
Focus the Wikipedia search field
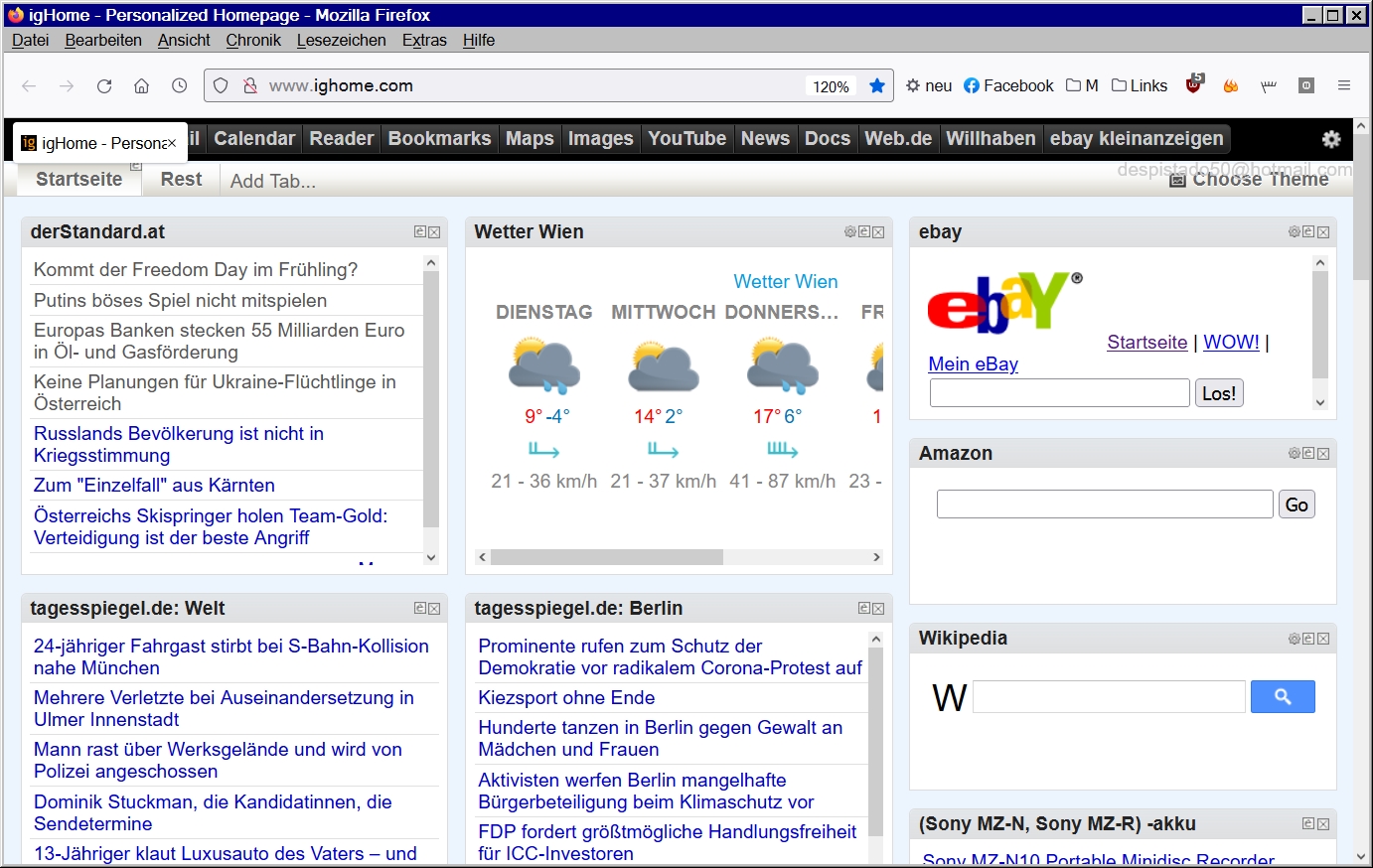(x=1109, y=697)
